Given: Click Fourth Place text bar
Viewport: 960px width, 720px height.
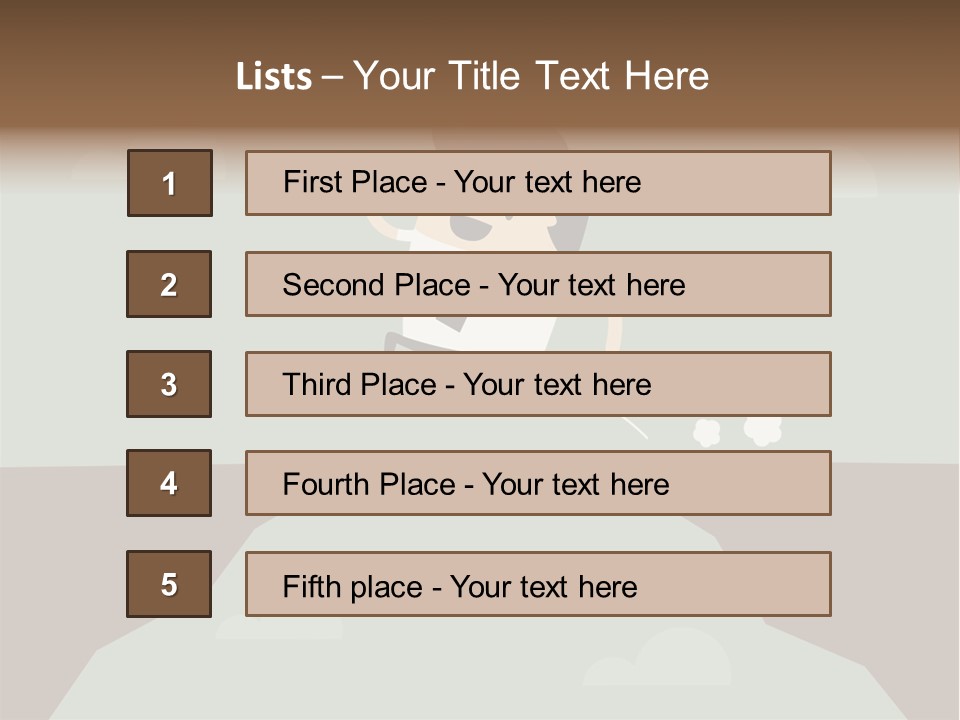Looking at the screenshot, I should [538, 483].
